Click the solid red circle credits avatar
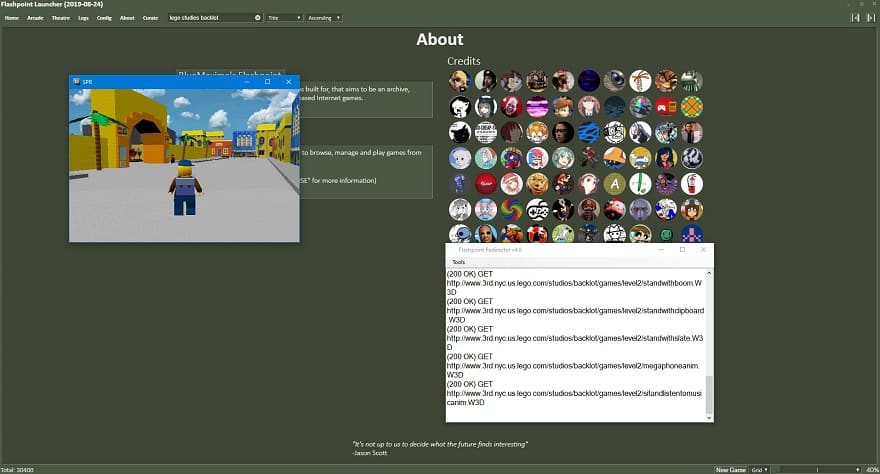 point(485,184)
